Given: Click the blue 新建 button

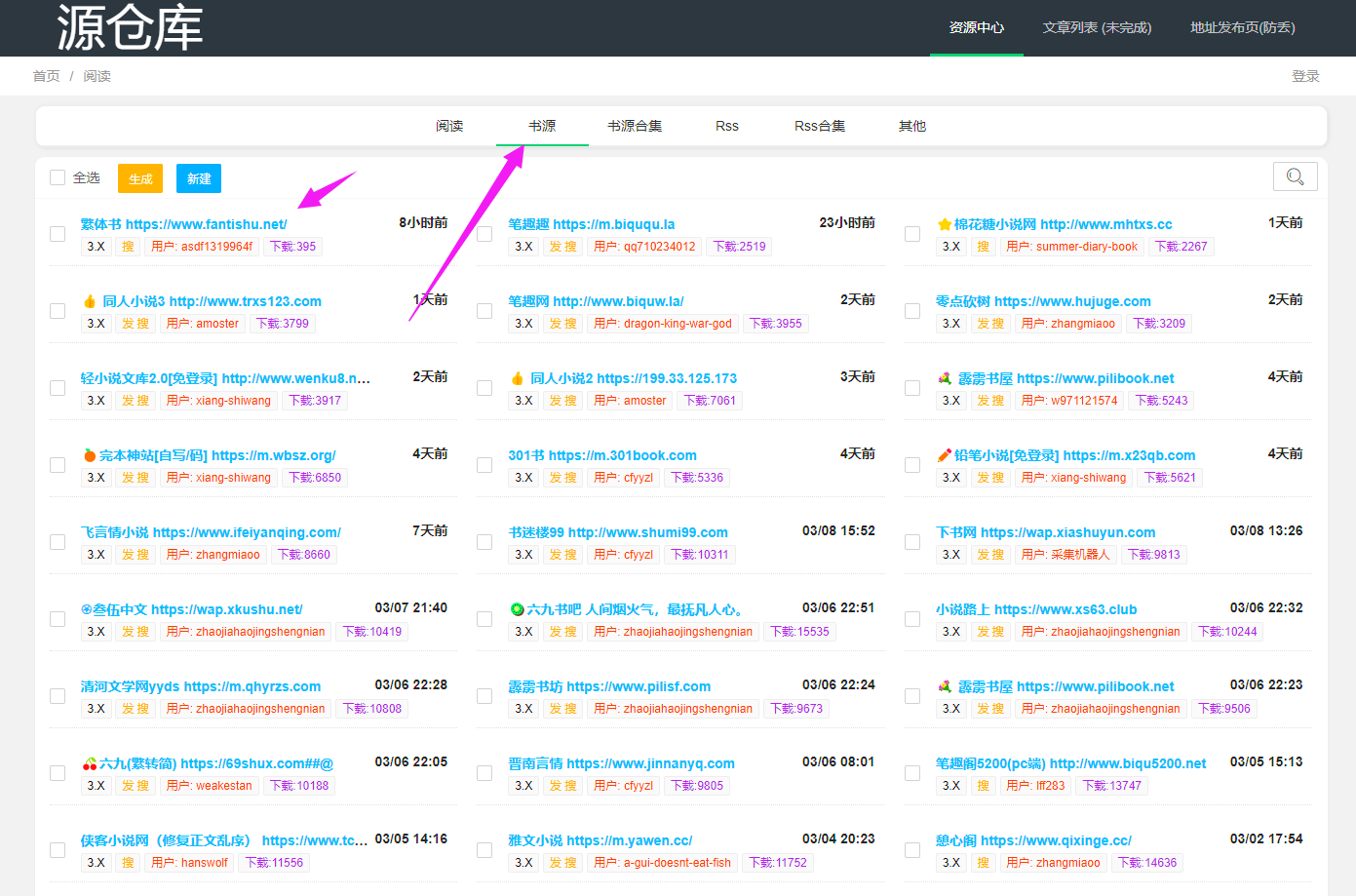Looking at the screenshot, I should 199,178.
